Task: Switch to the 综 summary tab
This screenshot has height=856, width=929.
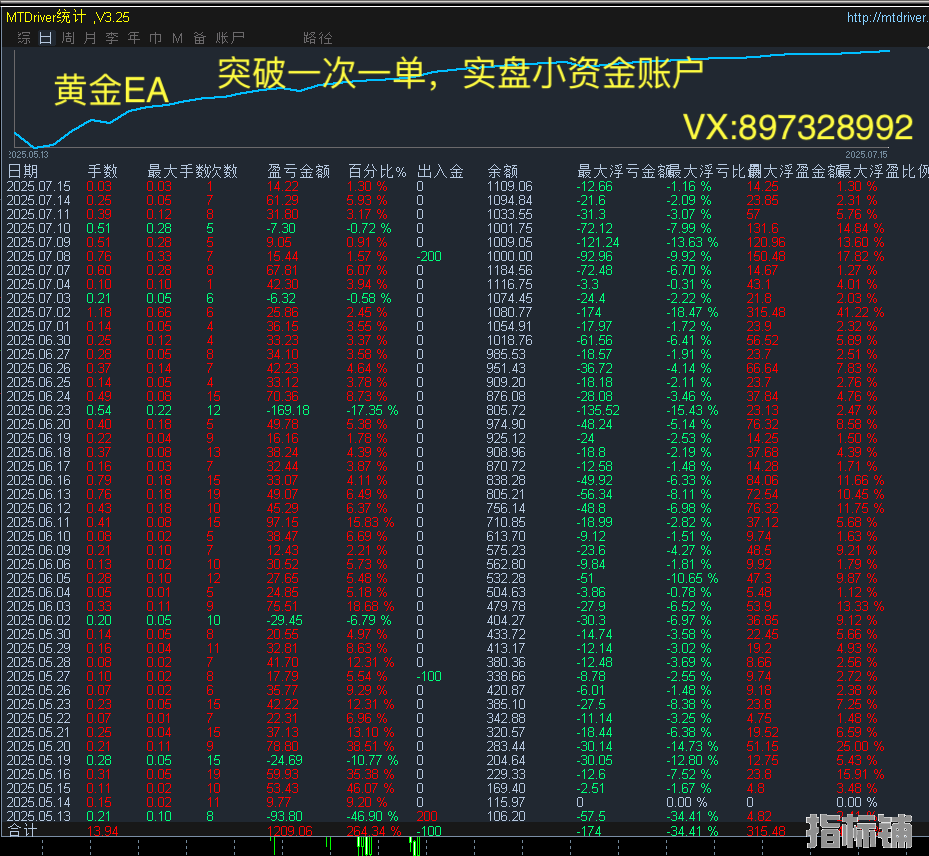Action: coord(24,38)
